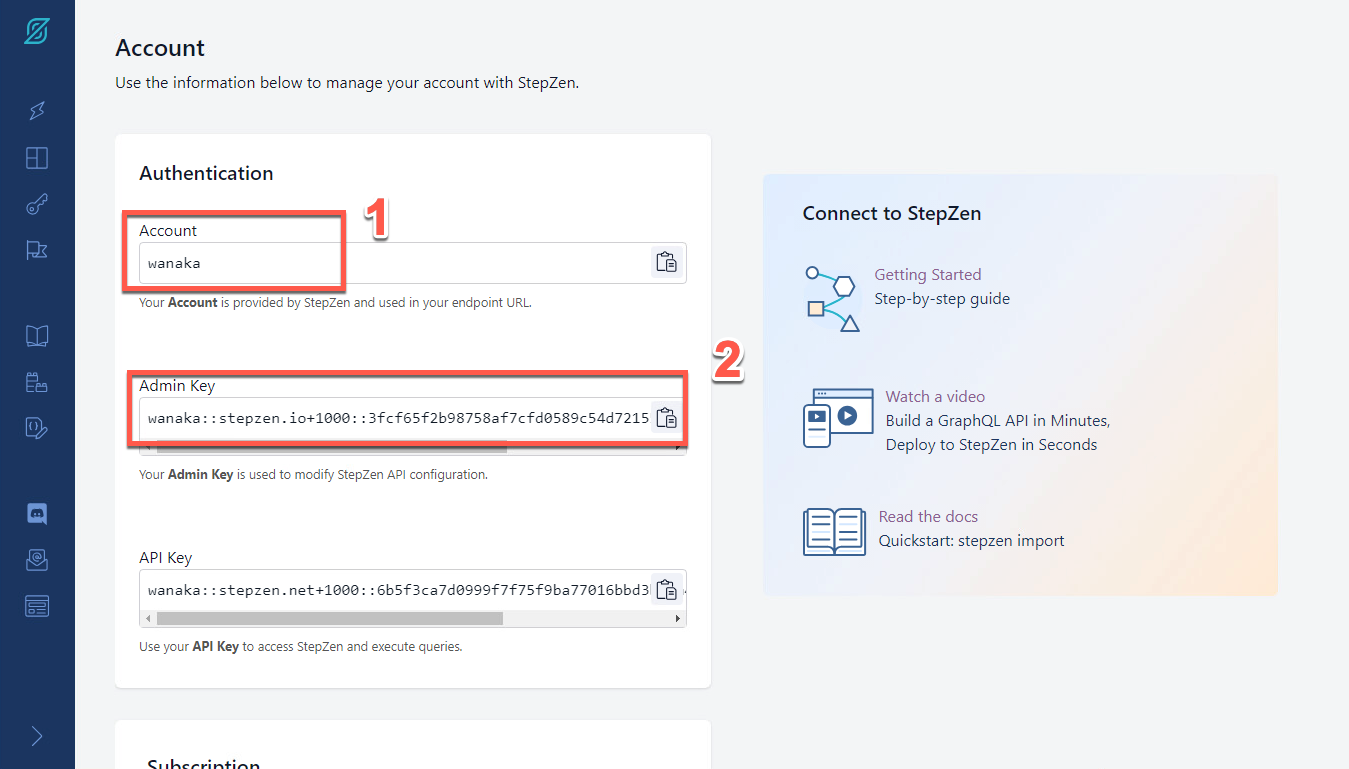Open the Read the docs link
1349x769 pixels.
[x=928, y=517]
